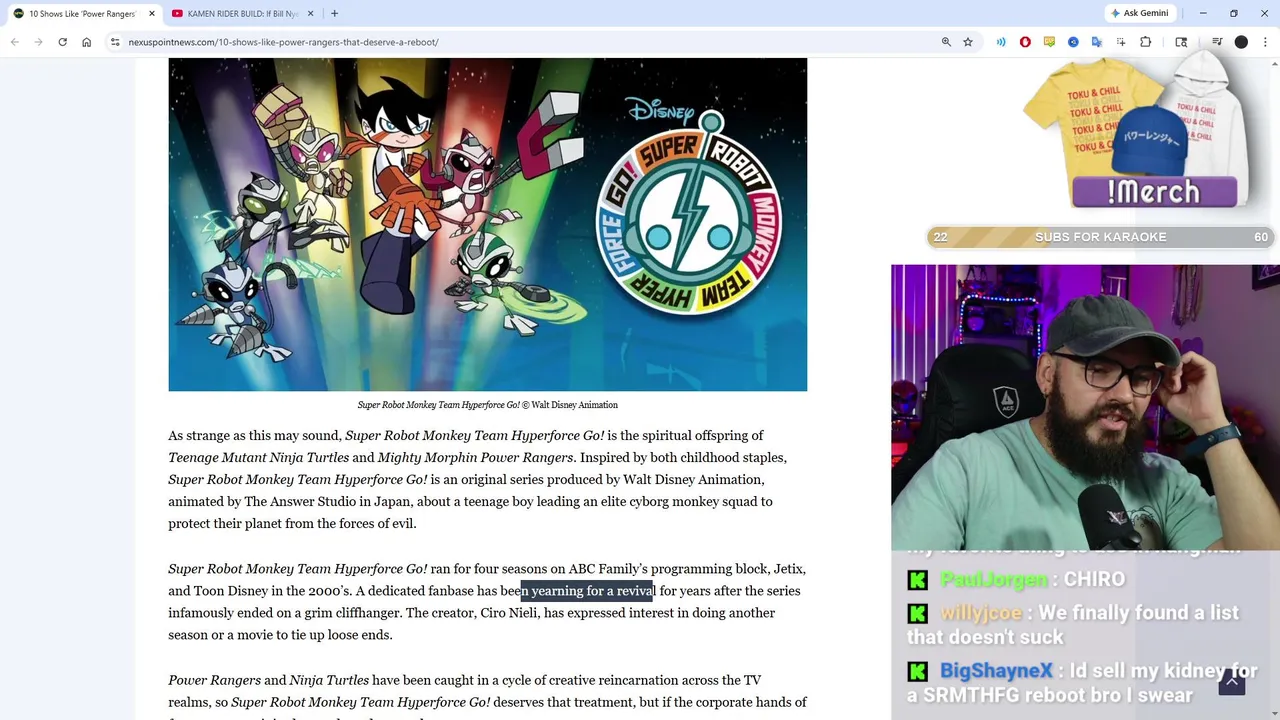1280x720 pixels.
Task: Open the Chrome three-dot menu
Action: tap(1266, 42)
